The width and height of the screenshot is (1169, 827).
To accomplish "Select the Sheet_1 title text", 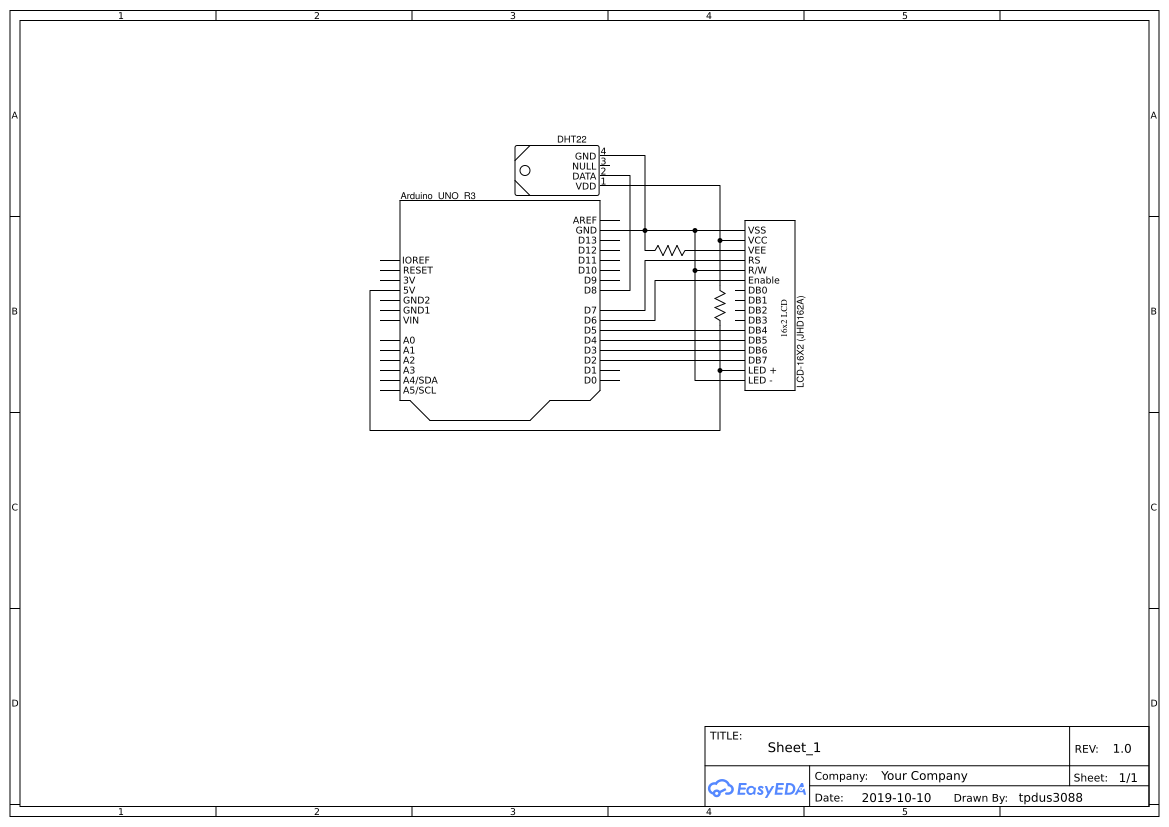I will tap(794, 748).
